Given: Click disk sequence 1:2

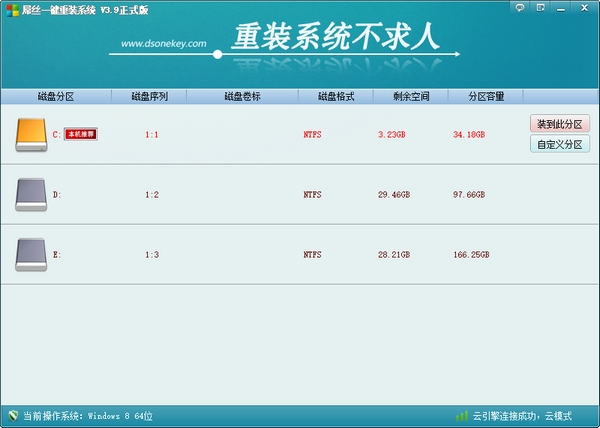Looking at the screenshot, I should pyautogui.click(x=152, y=195).
